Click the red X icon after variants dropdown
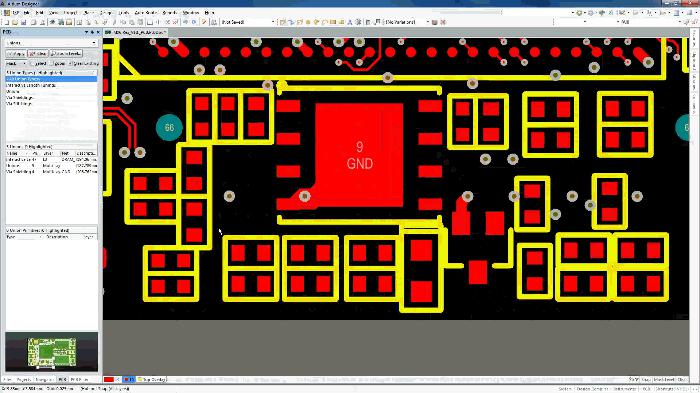The height and width of the screenshot is (393, 700). 443,22
